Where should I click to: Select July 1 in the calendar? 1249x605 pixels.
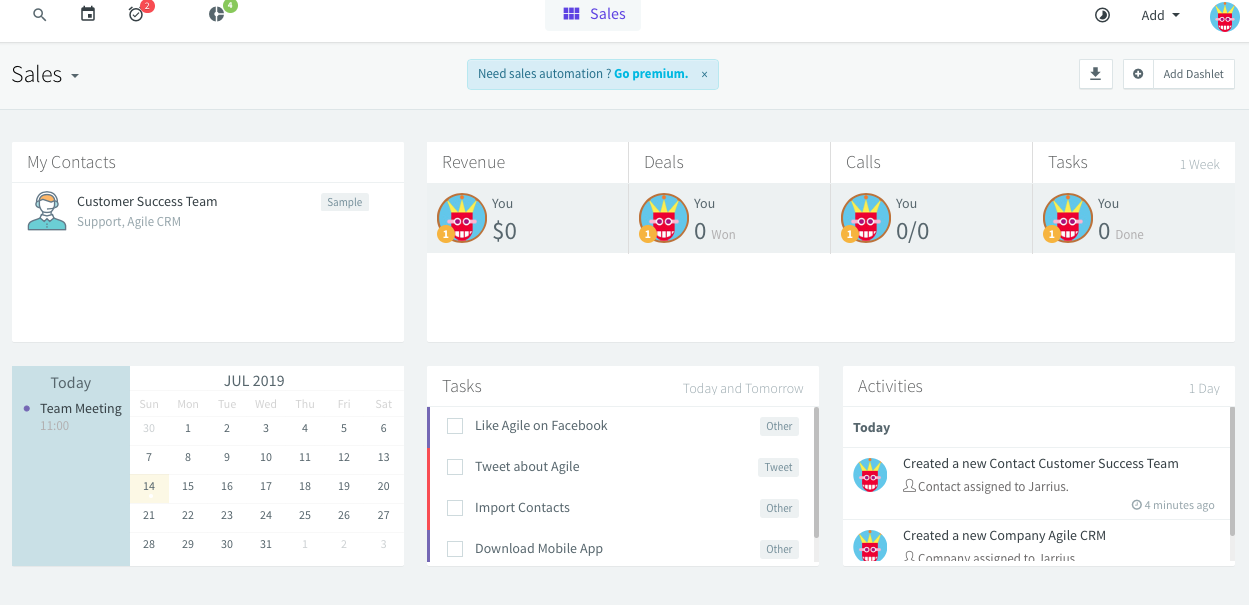click(188, 428)
